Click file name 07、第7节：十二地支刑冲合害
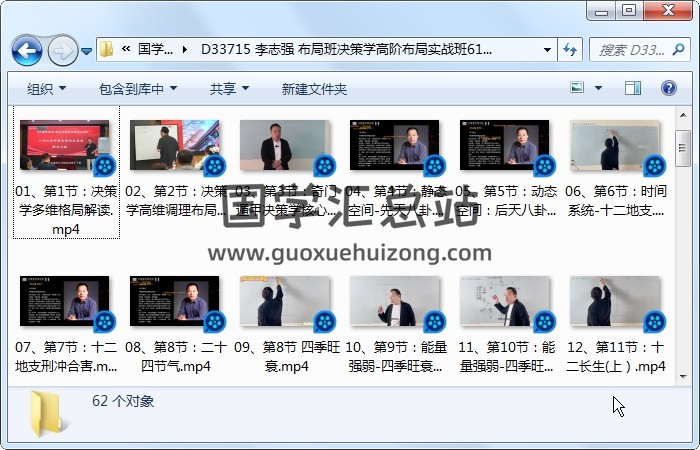 pyautogui.click(x=66, y=356)
